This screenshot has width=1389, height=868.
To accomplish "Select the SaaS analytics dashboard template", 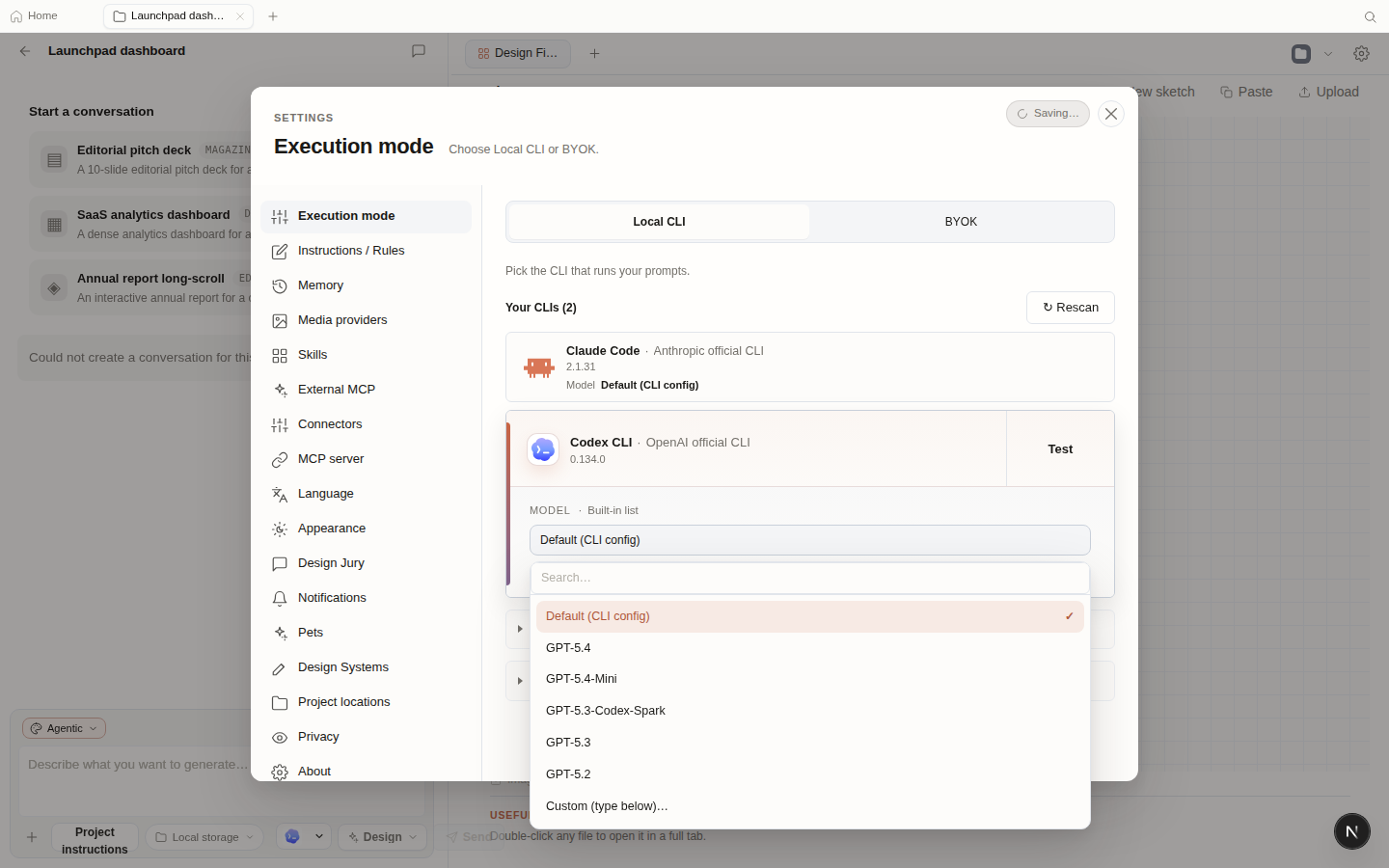I will click(x=141, y=224).
